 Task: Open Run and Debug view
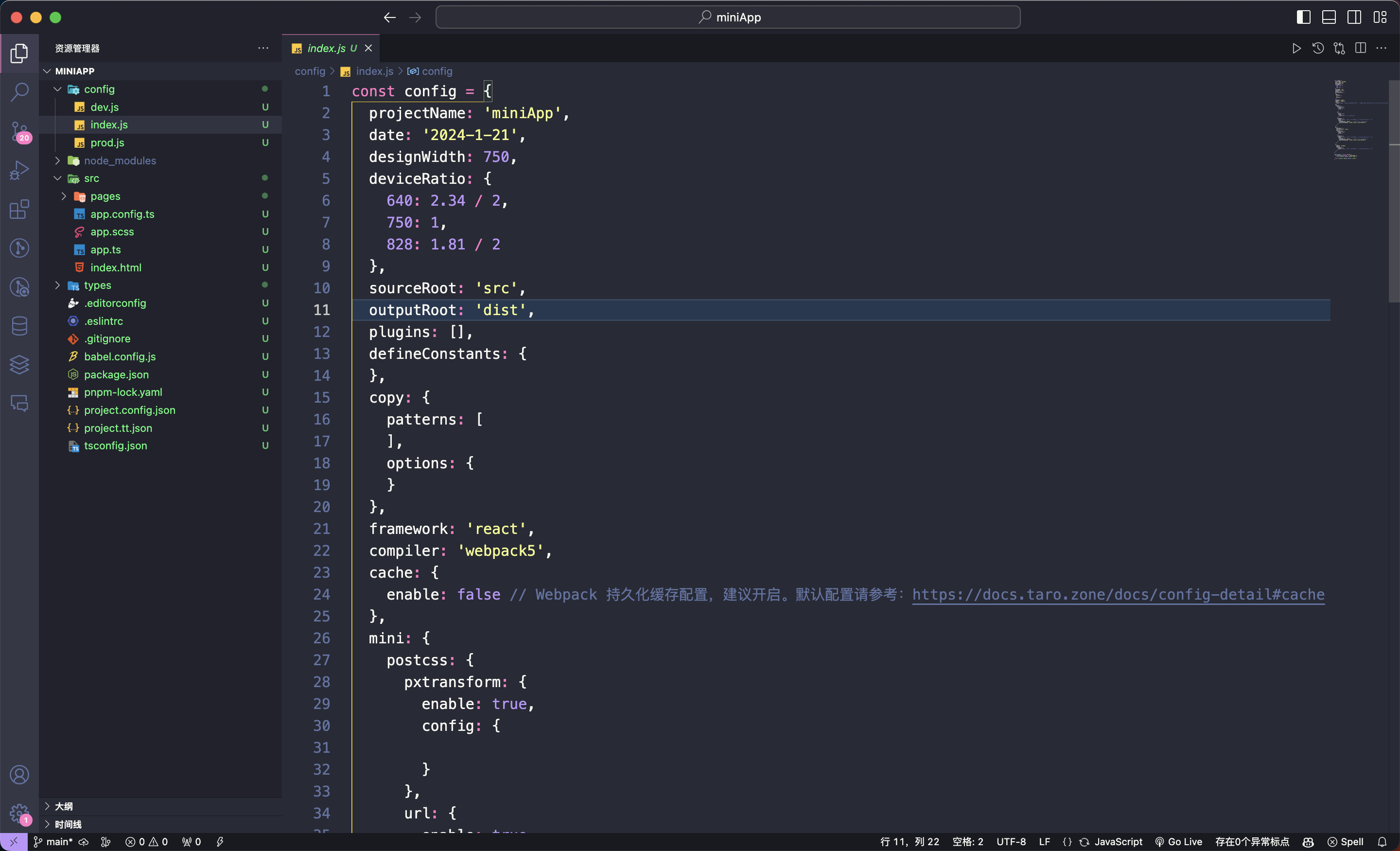(x=19, y=170)
